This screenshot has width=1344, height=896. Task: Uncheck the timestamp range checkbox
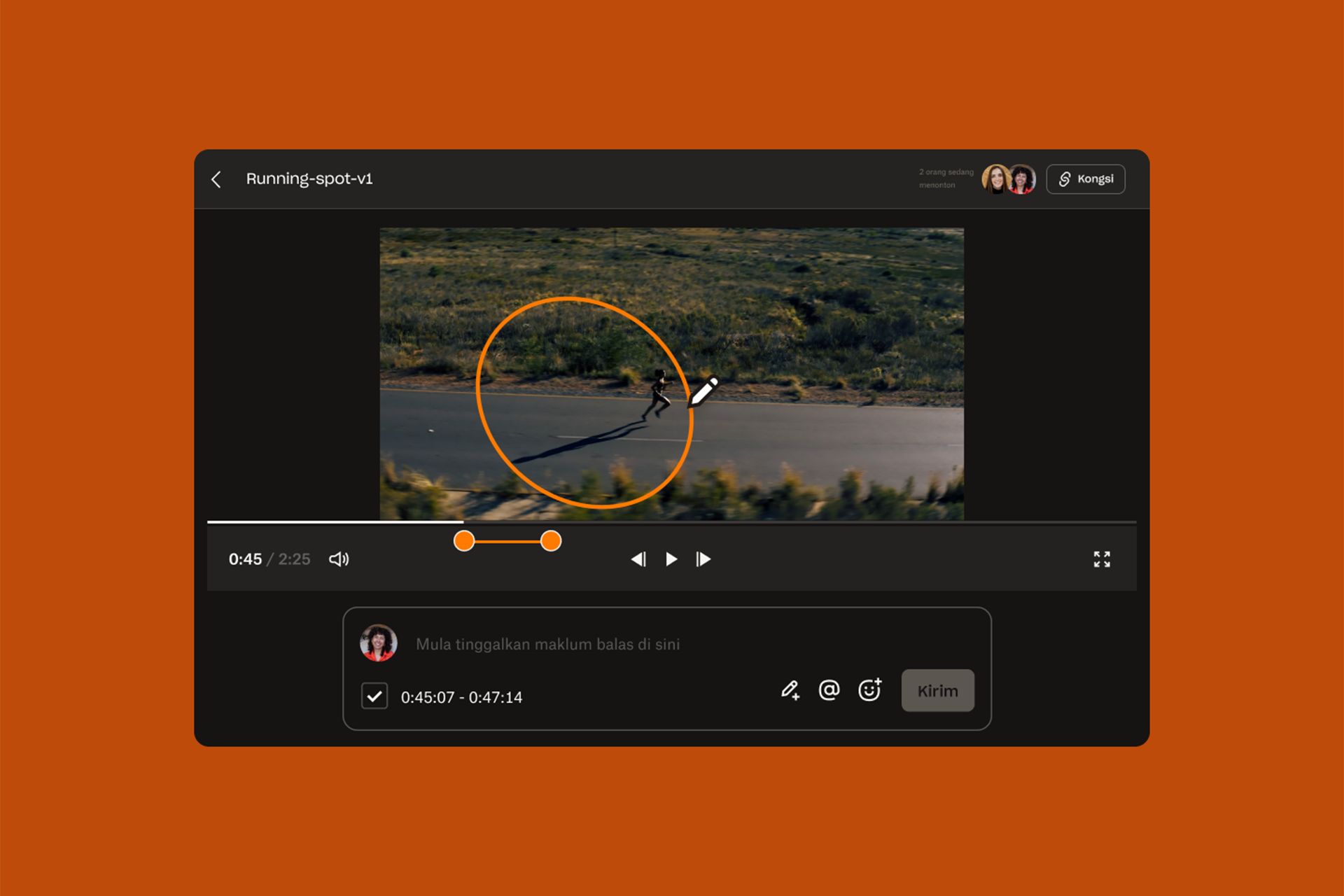click(x=374, y=696)
